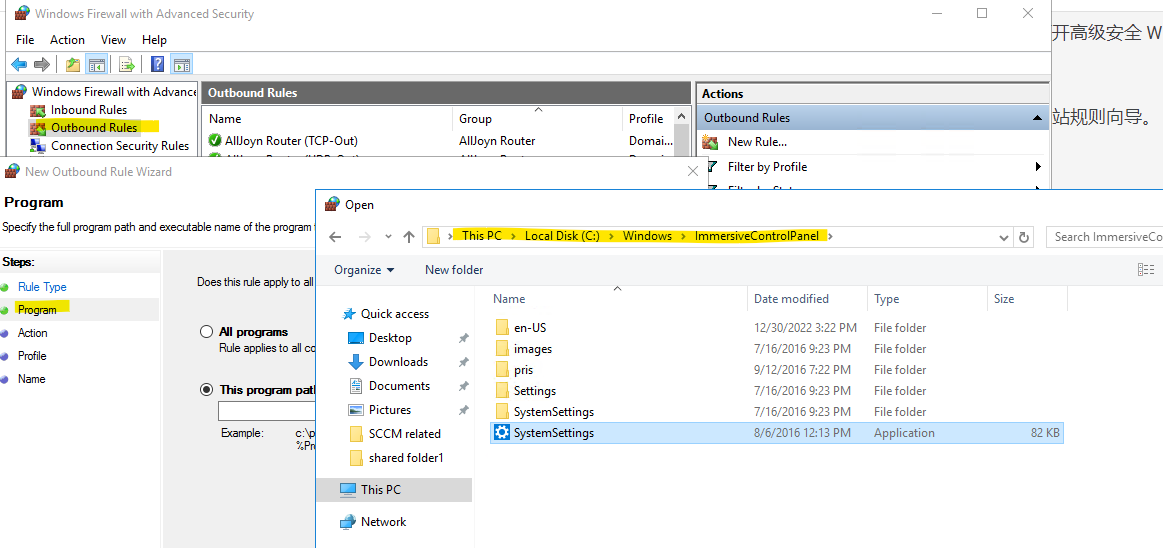The height and width of the screenshot is (548, 1163).
Task: Expand the address bar history dropdown
Action: click(1004, 237)
